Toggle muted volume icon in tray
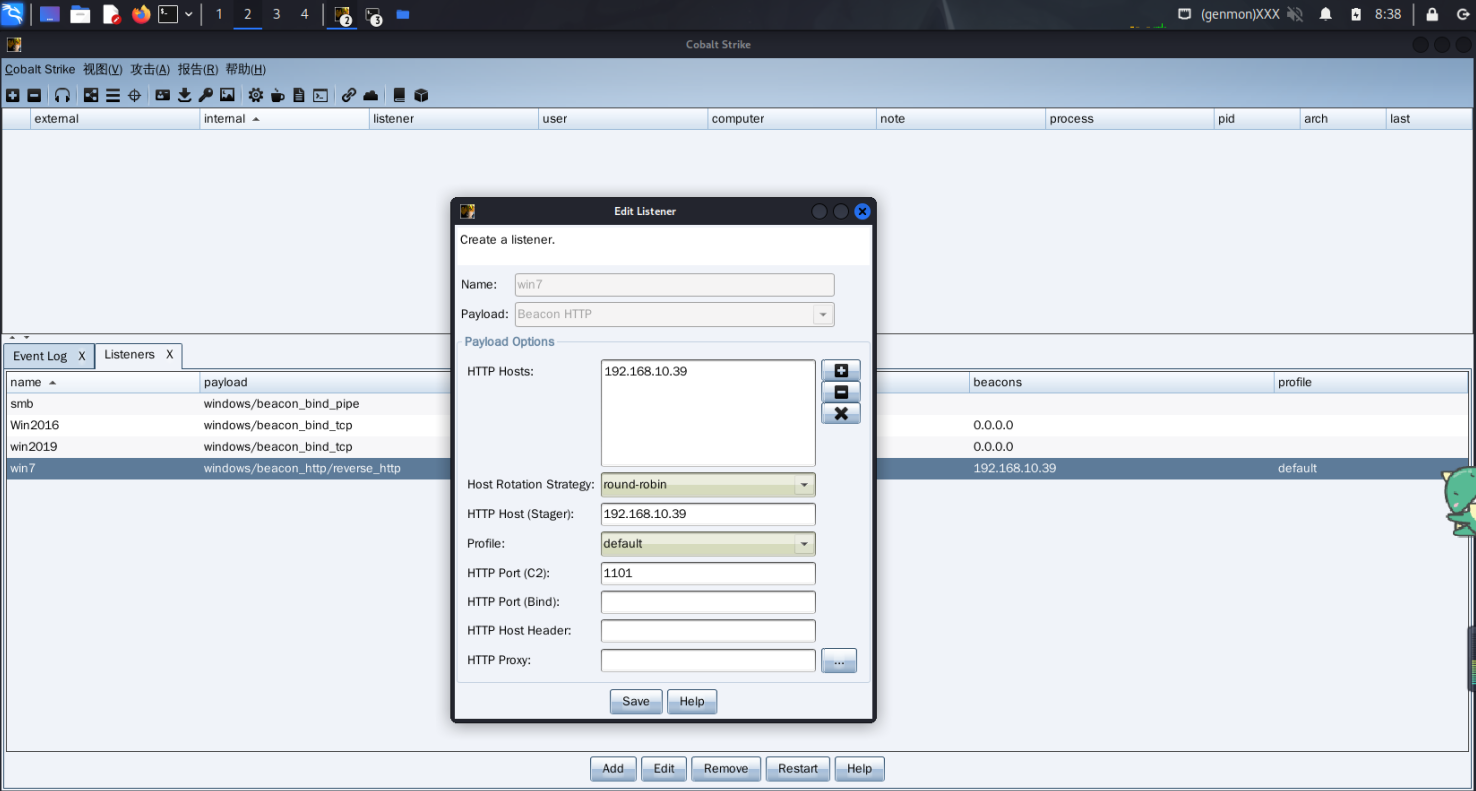Image resolution: width=1476 pixels, height=791 pixels. [1295, 14]
